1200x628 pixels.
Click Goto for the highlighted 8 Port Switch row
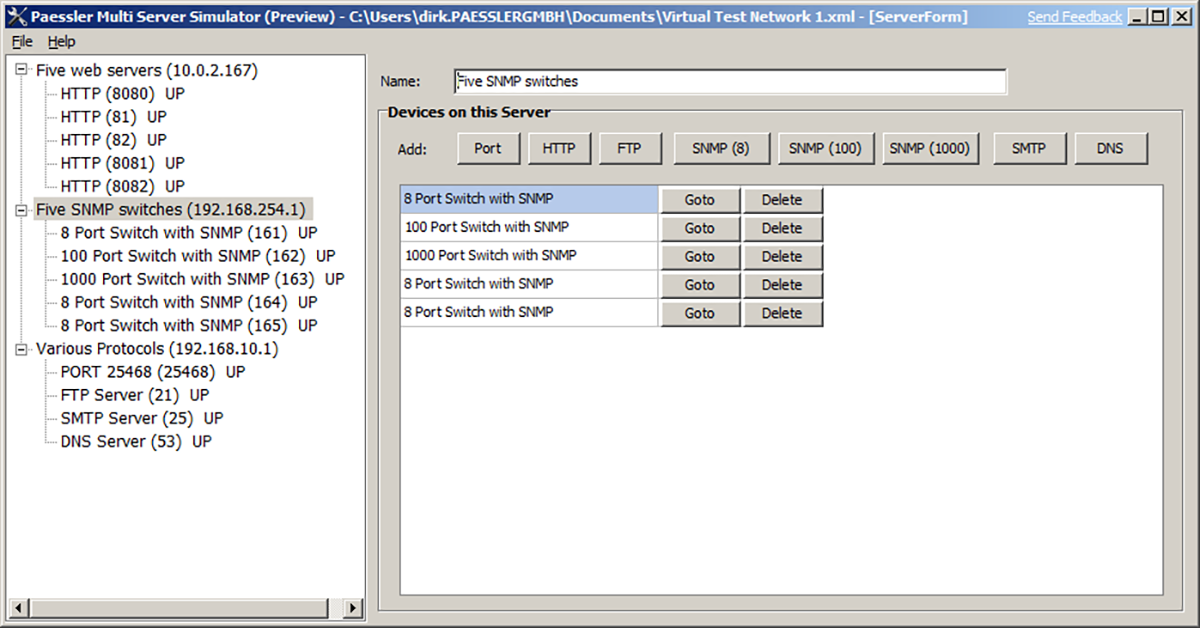pyautogui.click(x=700, y=200)
